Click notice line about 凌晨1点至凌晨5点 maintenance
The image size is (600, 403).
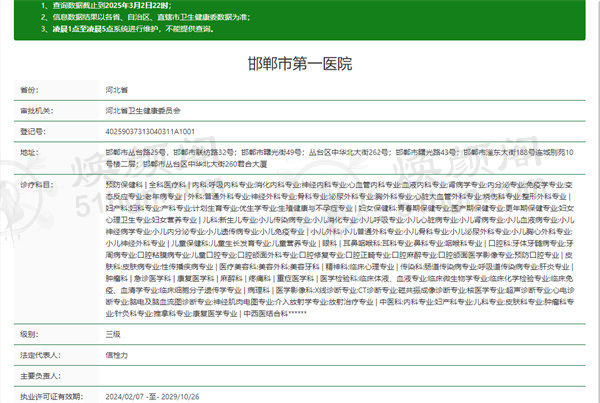click(x=127, y=29)
